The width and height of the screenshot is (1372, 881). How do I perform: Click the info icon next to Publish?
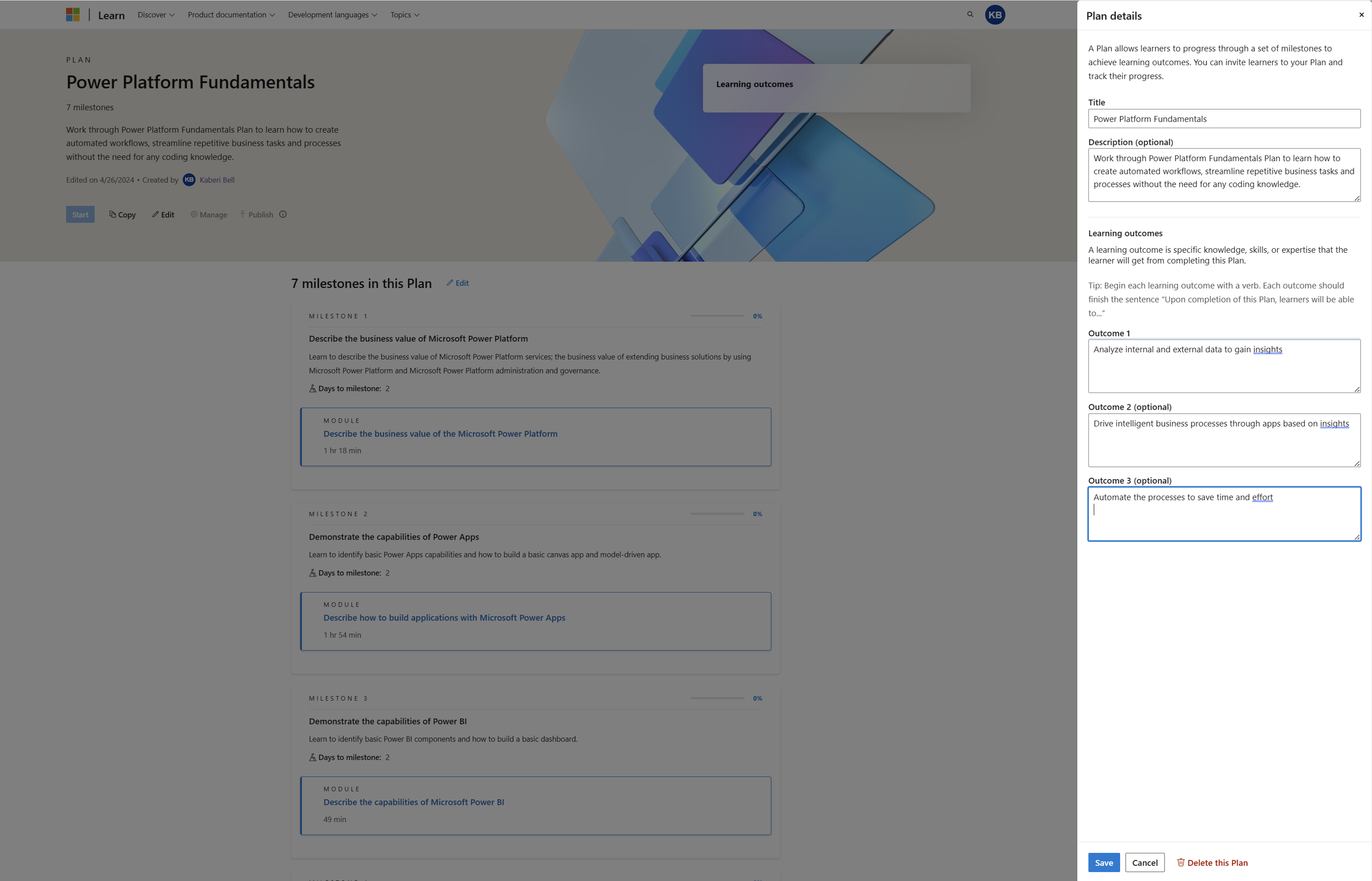(282, 214)
